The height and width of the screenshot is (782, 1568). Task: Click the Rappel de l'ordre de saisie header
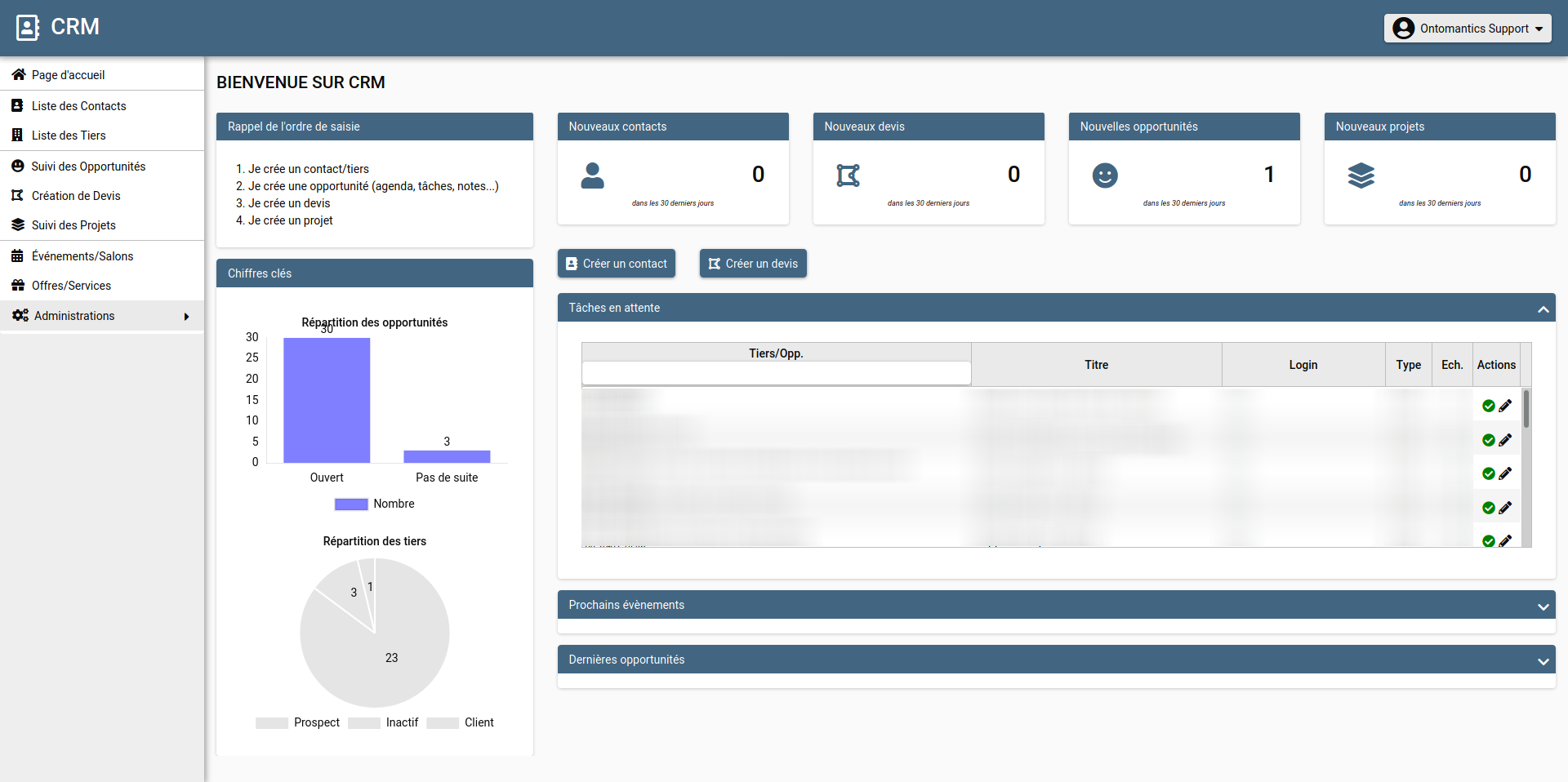pos(375,127)
